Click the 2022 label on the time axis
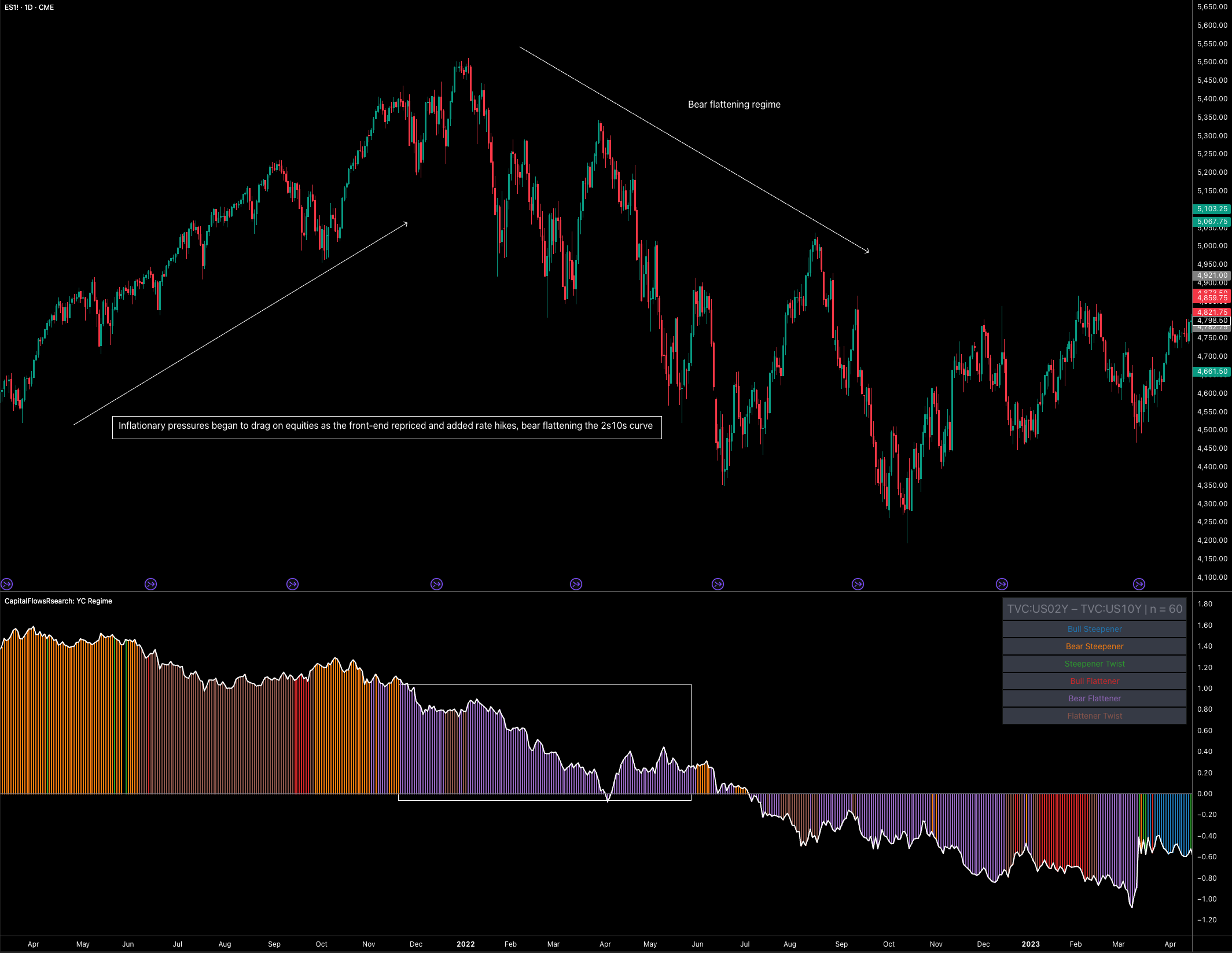This screenshot has height=953, width=1232. tap(465, 944)
